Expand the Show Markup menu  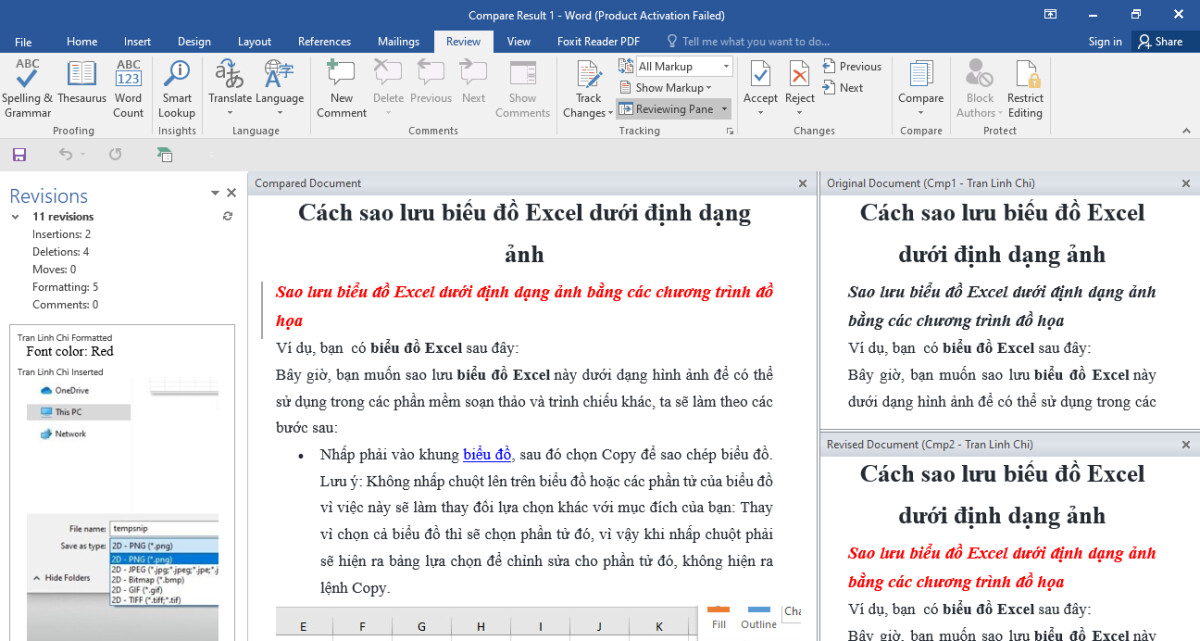666,88
